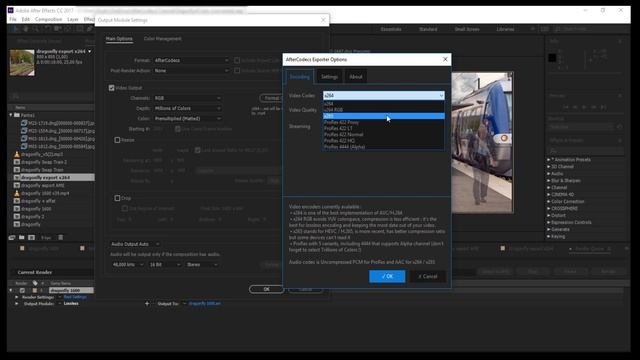
Task: Open Best Settings render settings link
Action: click(x=75, y=297)
